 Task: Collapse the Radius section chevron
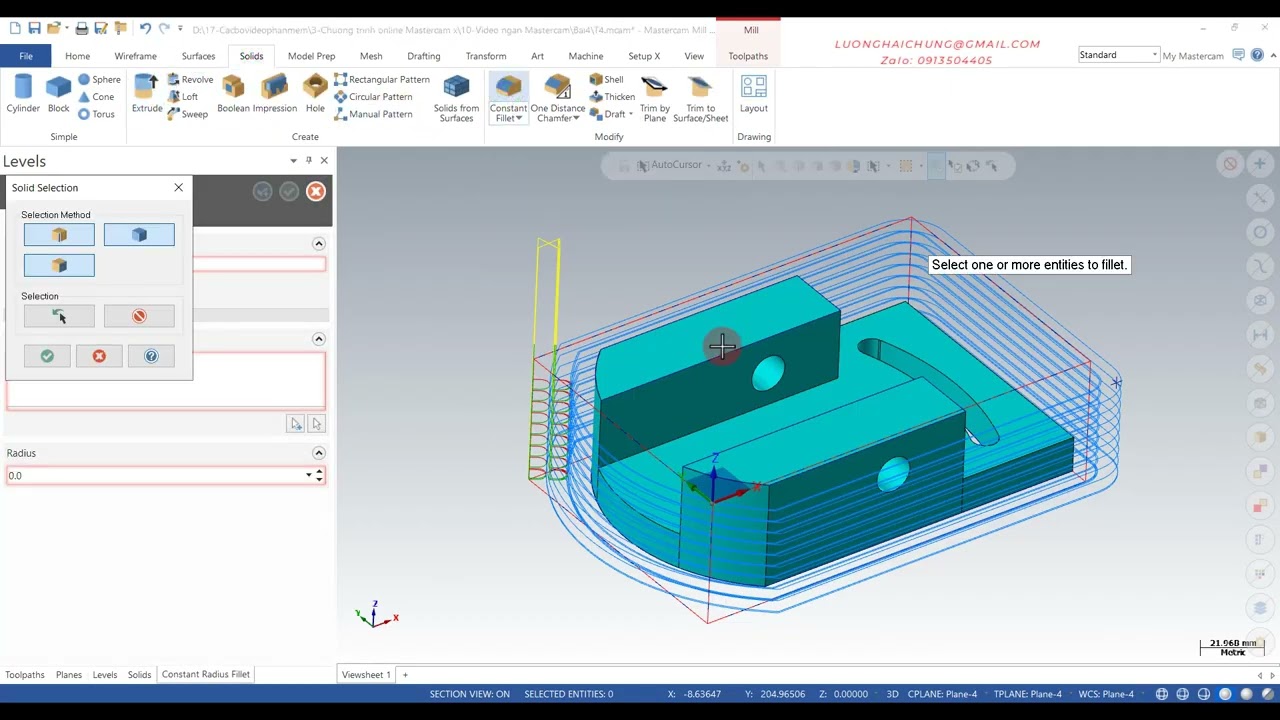click(319, 453)
